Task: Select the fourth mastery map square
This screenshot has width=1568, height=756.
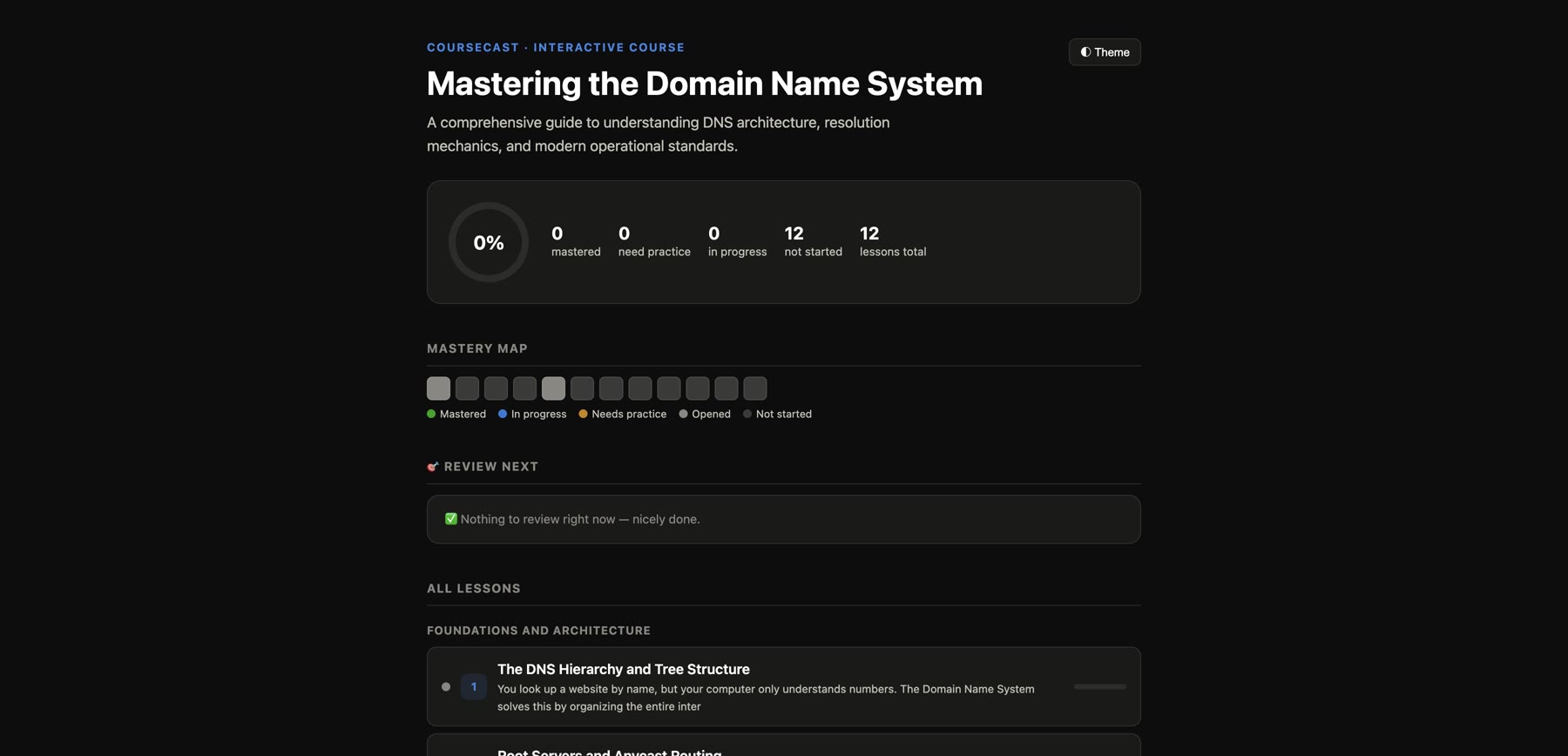Action: [524, 388]
